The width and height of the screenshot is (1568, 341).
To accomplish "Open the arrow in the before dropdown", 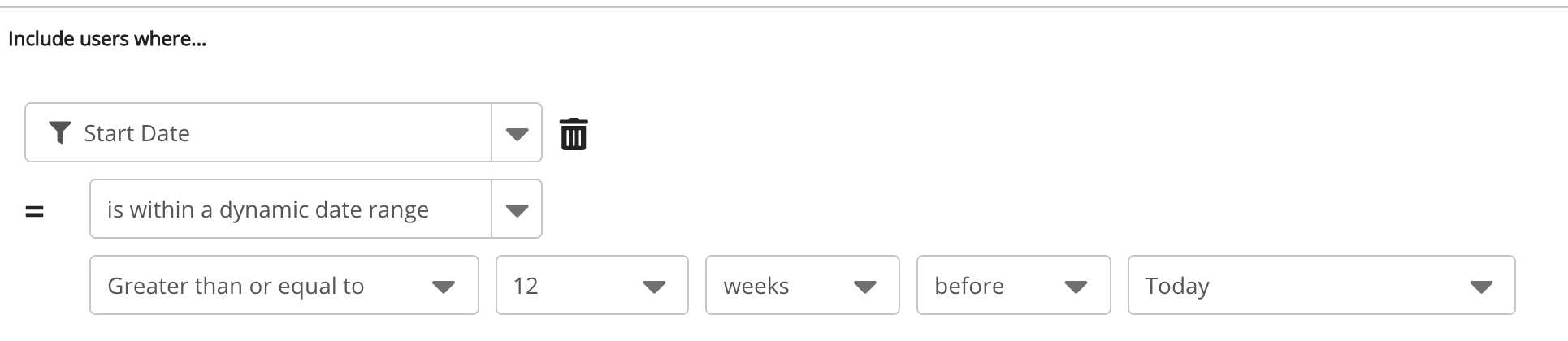I will click(1076, 286).
